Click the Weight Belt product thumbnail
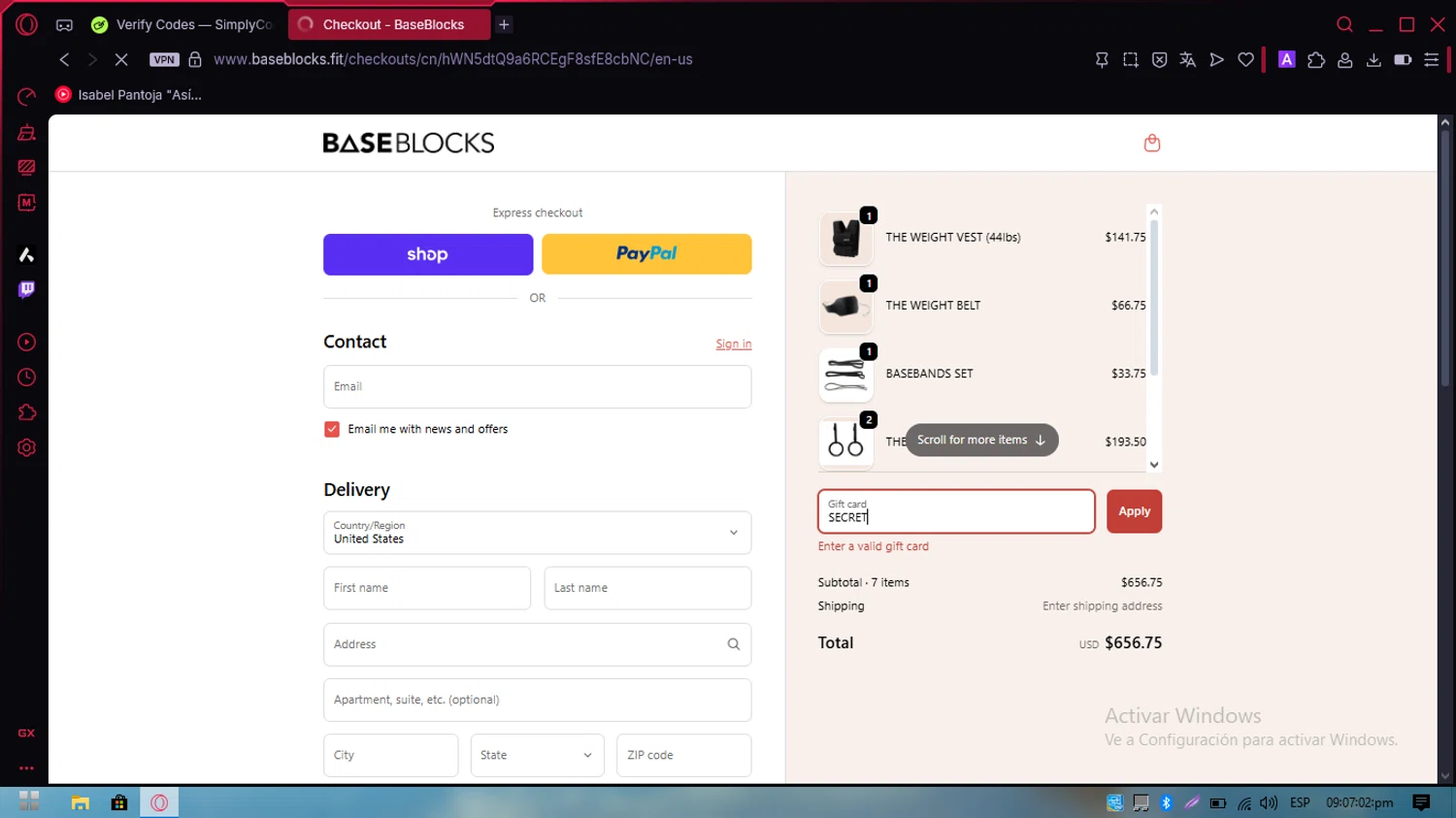This screenshot has height=818, width=1456. [846, 307]
